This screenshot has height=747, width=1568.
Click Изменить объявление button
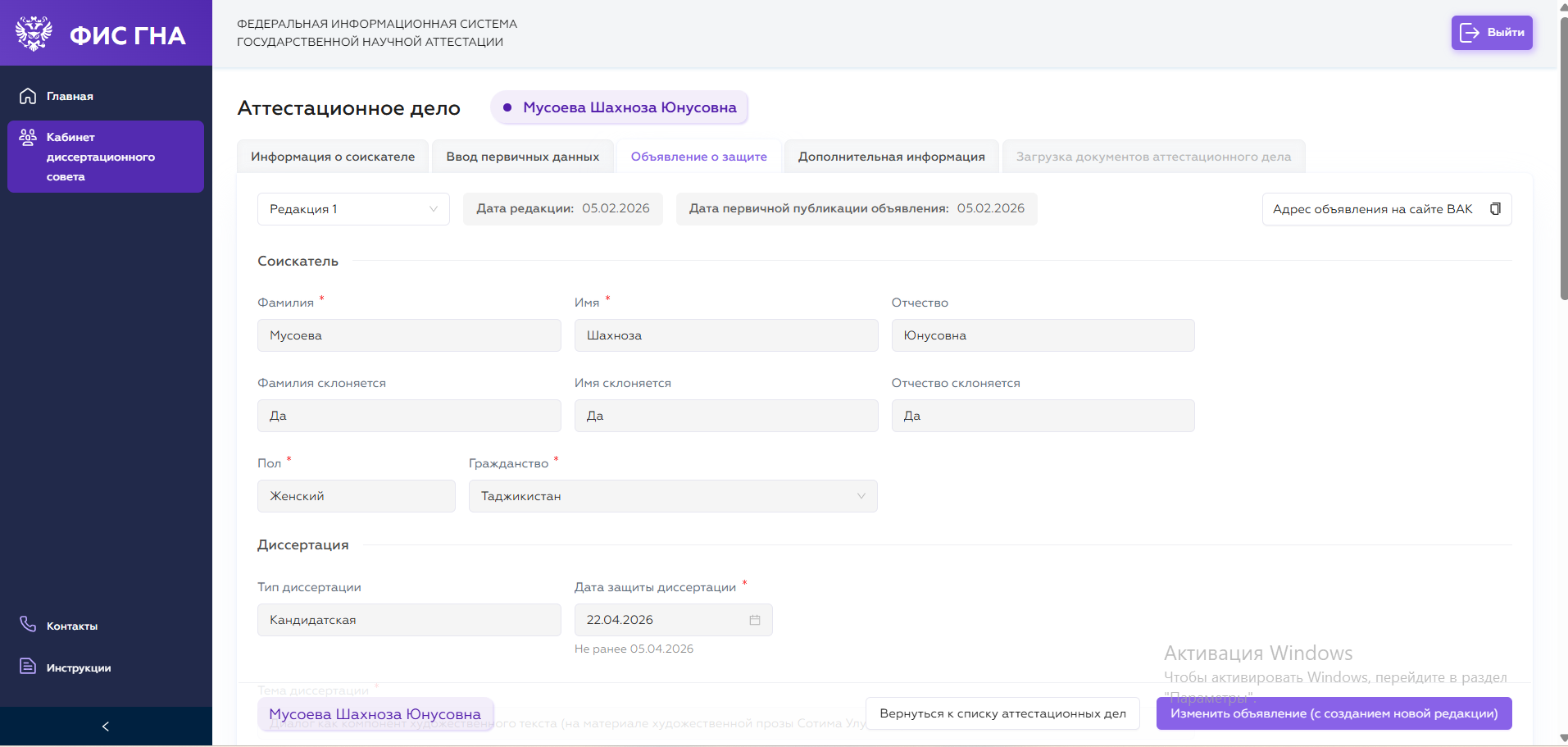point(1334,713)
